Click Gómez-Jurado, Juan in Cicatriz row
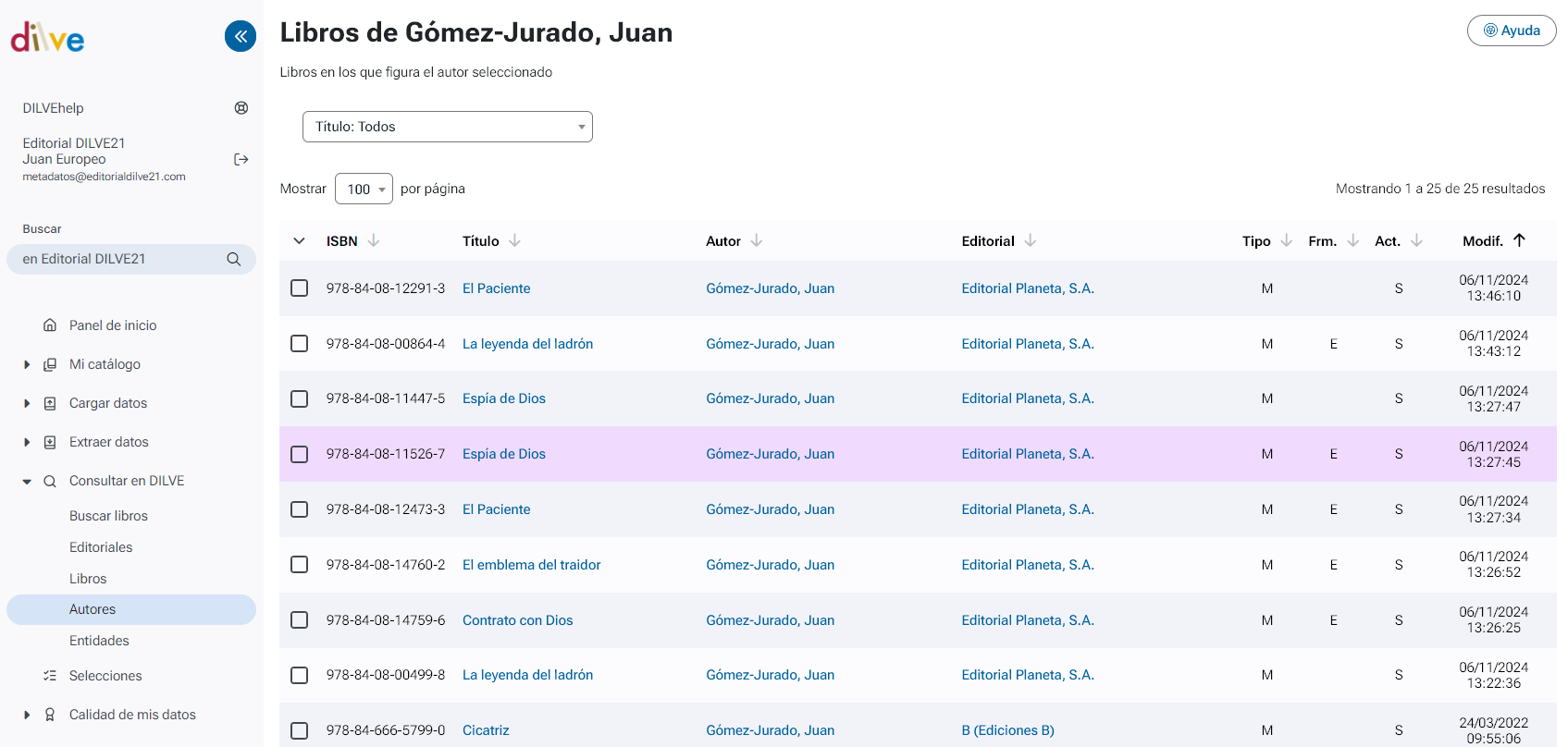Screen dimensions: 1568x747 point(771,730)
